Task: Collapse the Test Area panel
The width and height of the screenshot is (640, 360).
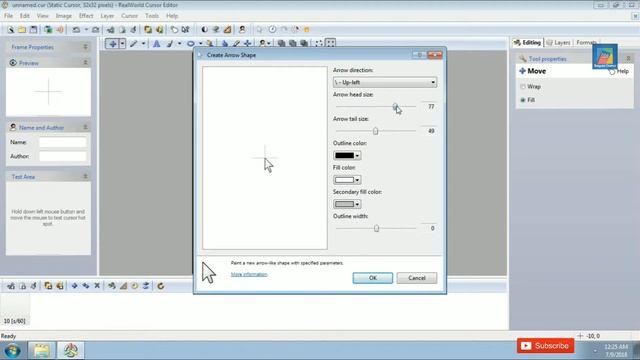Action: [86, 176]
